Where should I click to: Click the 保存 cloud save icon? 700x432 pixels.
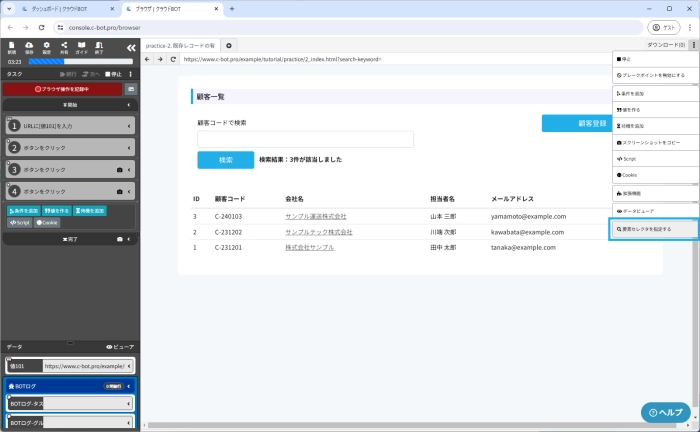[x=29, y=47]
